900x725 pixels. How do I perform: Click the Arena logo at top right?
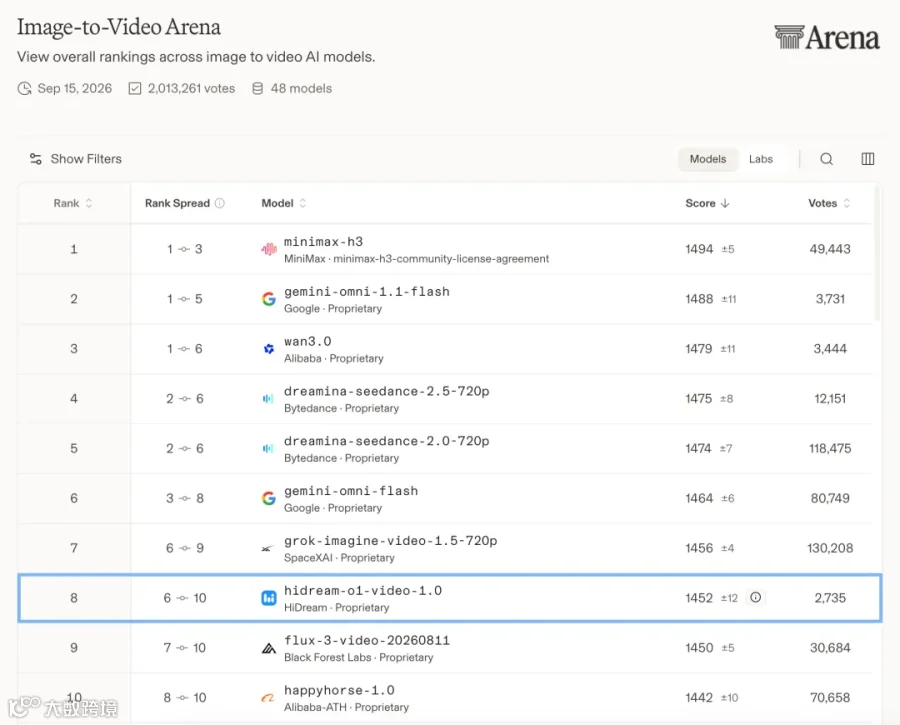[x=827, y=38]
